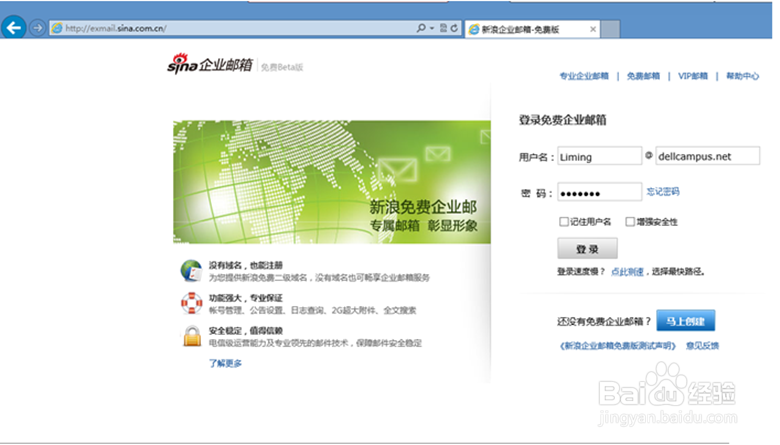Image resolution: width=780 pixels, height=445 pixels.
Task: Select the 新浪企业邮箱-免费版 browser tab
Action: point(532,29)
